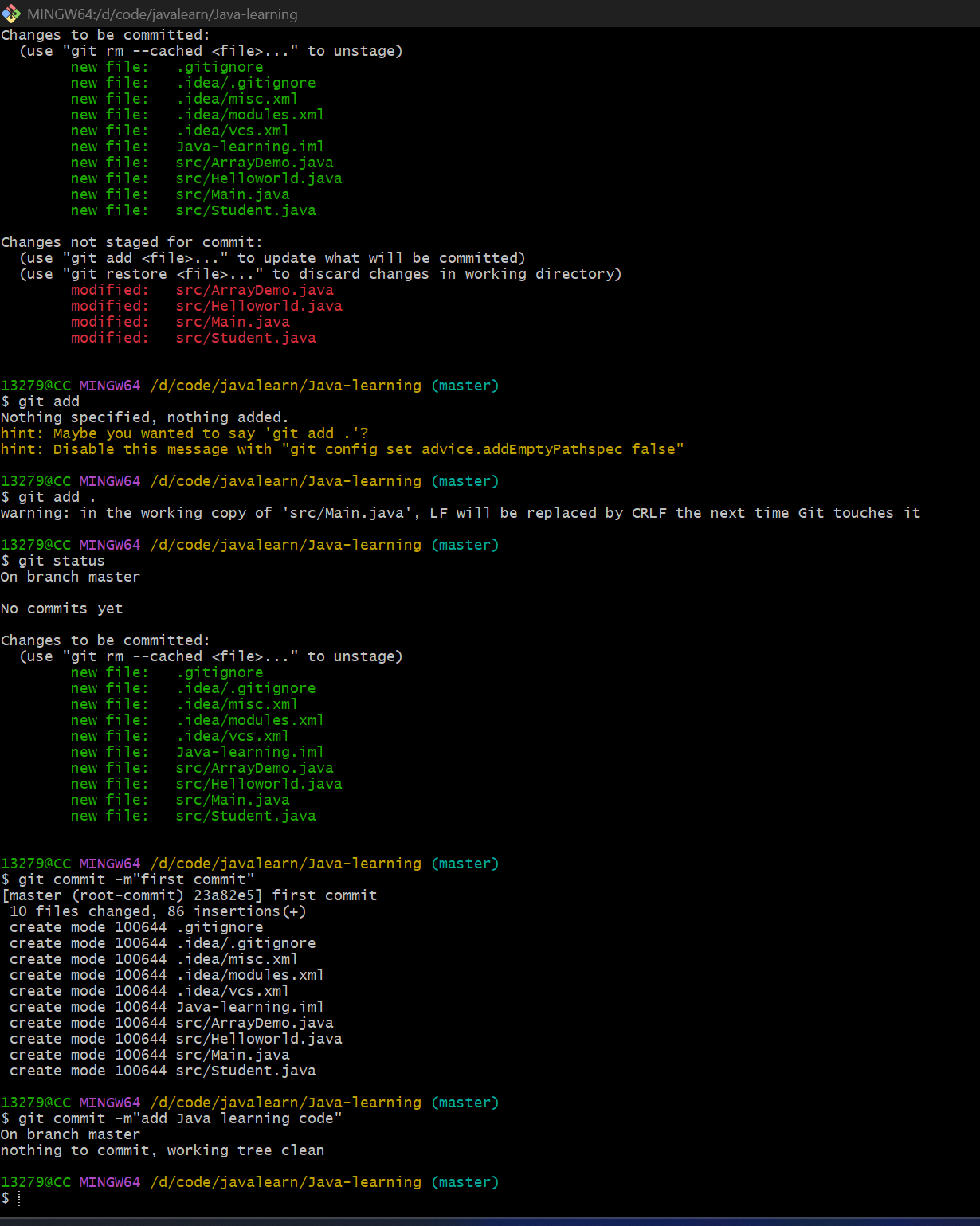Click "nothing to commit, working tree clean" line
Viewport: 980px width, 1226px height.
coord(163,1150)
